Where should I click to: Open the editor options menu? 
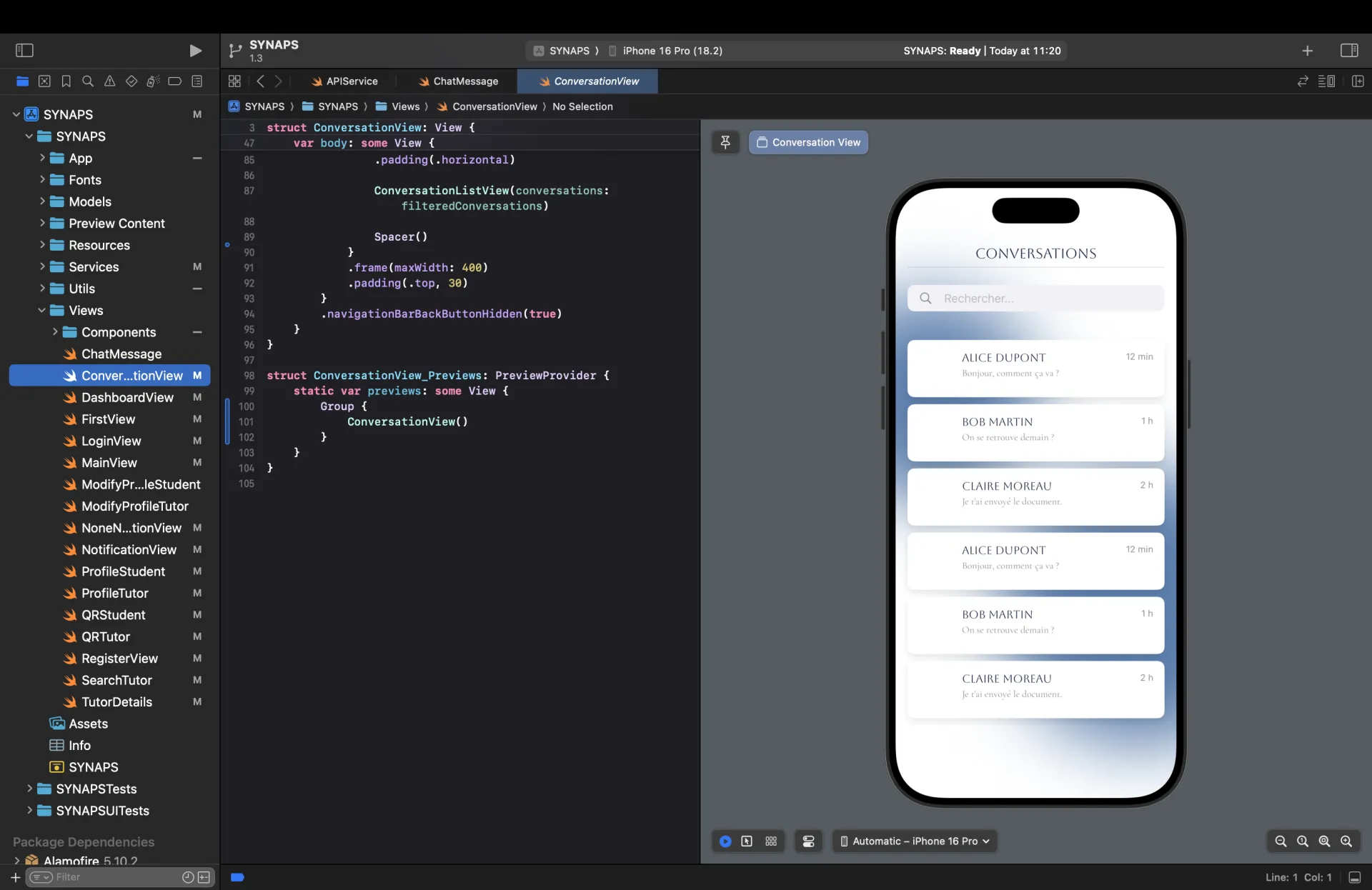[x=1326, y=81]
